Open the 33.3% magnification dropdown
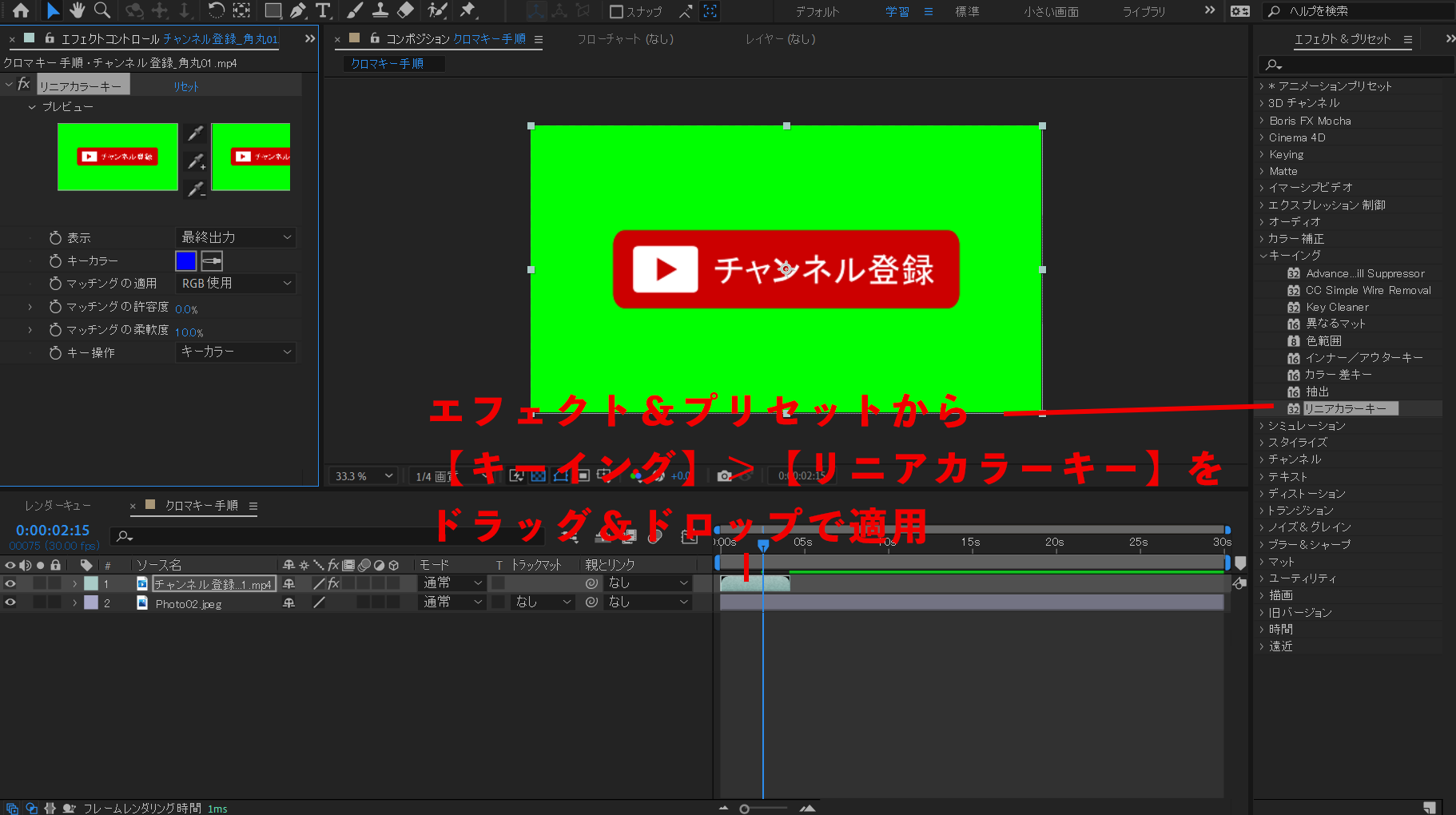The image size is (1456, 815). click(364, 475)
